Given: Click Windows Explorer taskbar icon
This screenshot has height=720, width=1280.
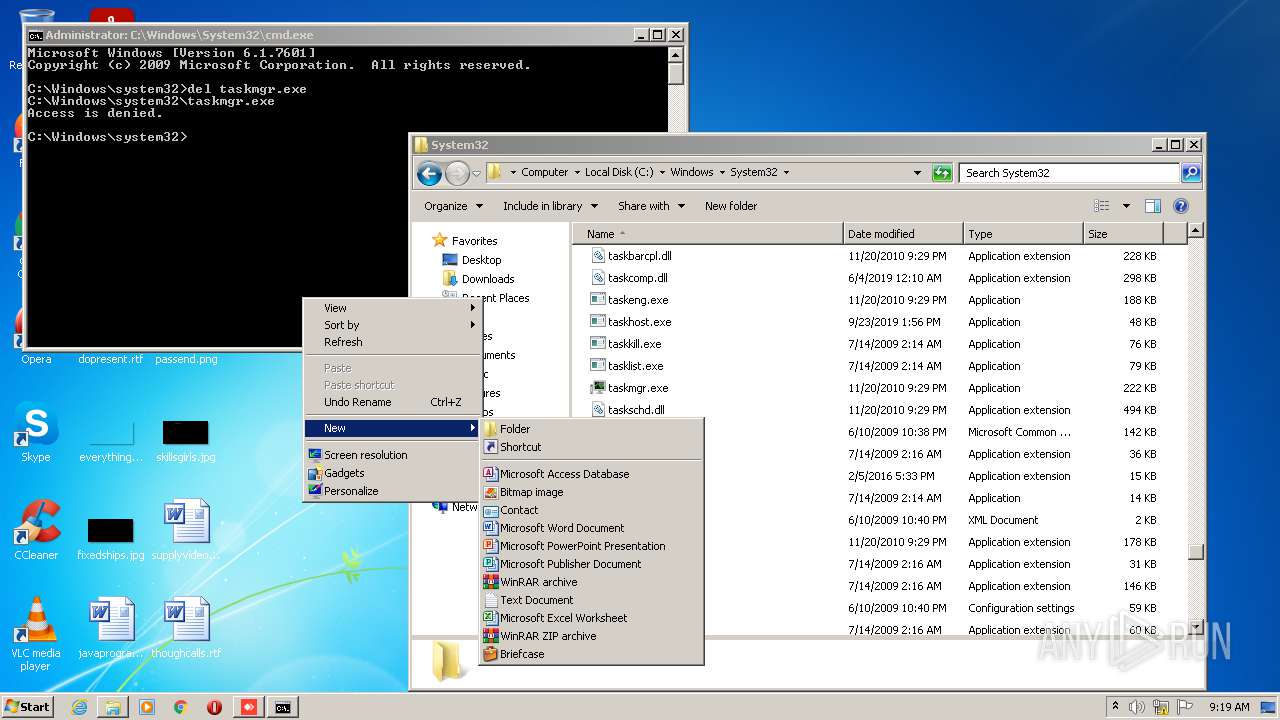Looking at the screenshot, I should coord(113,707).
